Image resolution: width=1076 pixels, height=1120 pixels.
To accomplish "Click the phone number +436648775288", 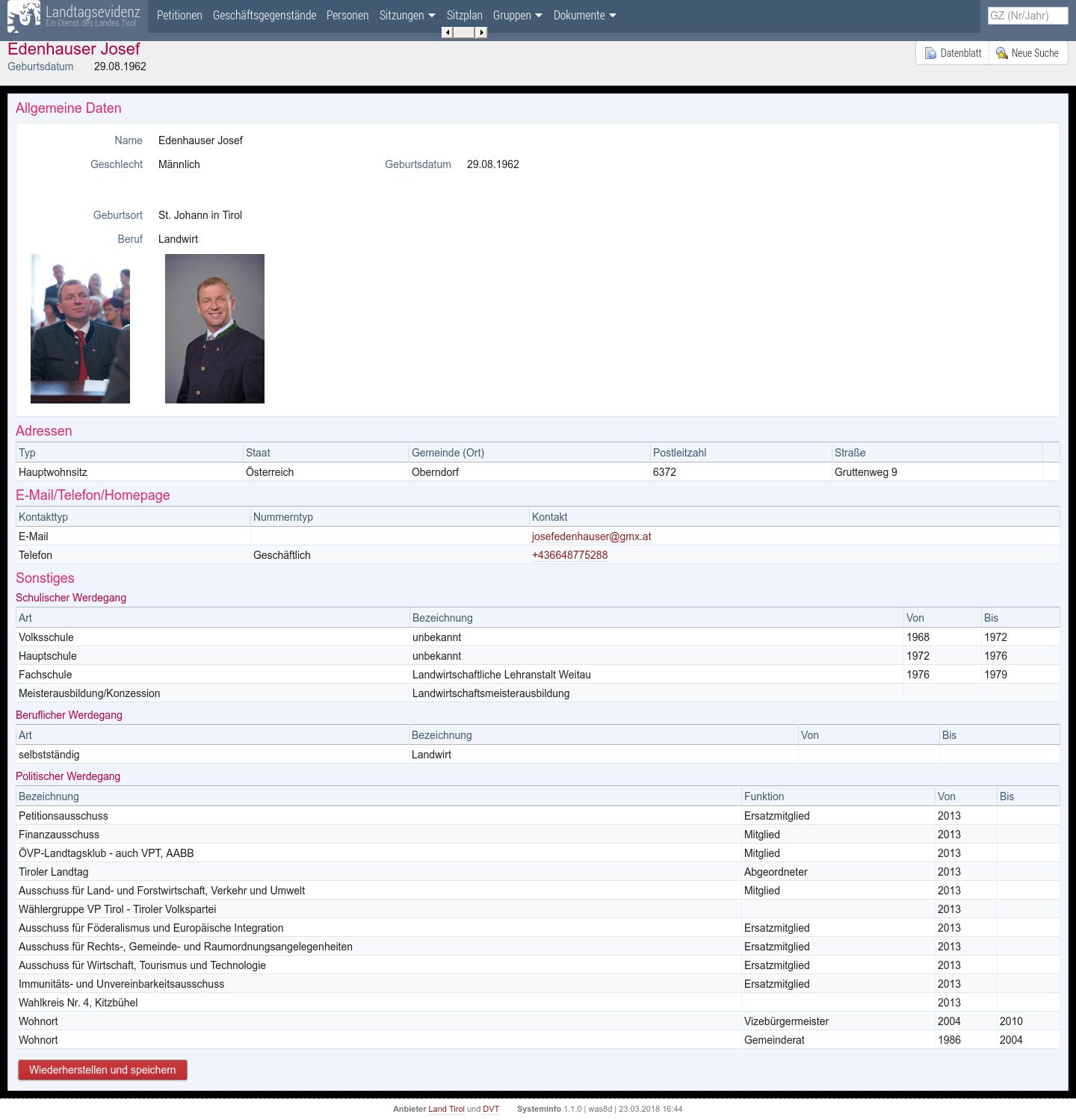I will pyautogui.click(x=569, y=555).
